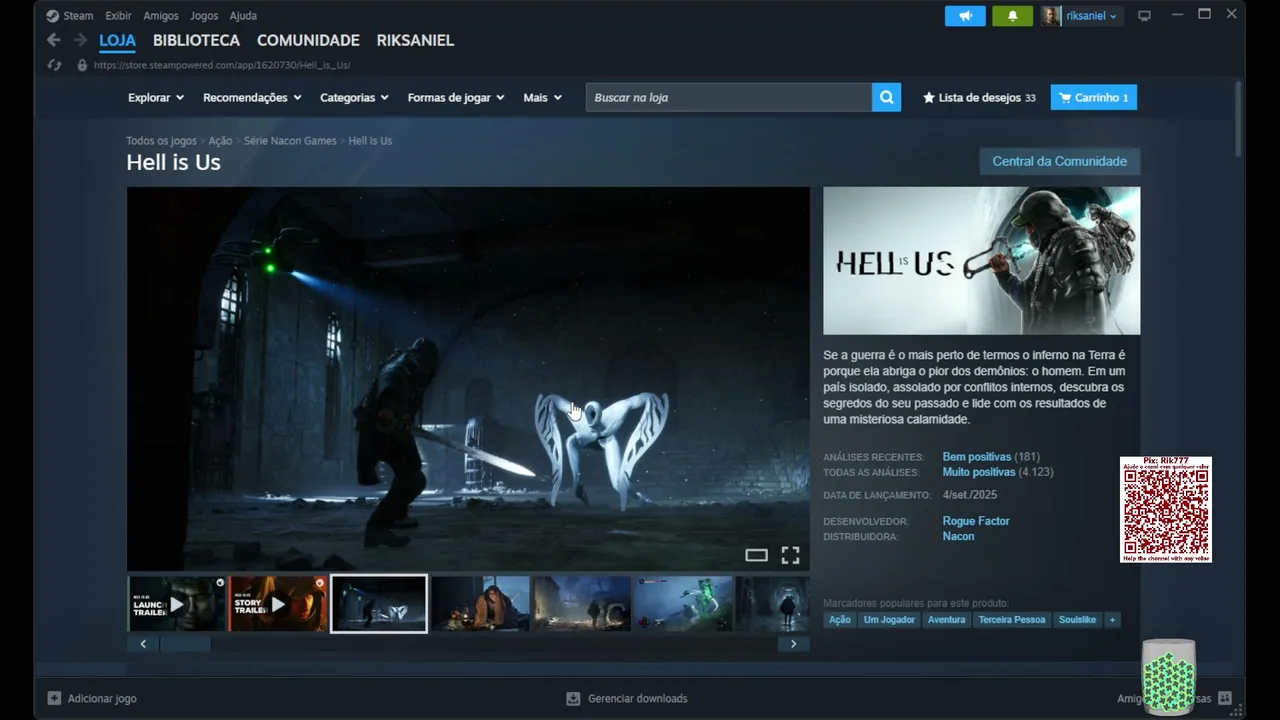Viewport: 1280px width, 720px height.
Task: Click the page vertical scrollbar
Action: click(x=1238, y=118)
